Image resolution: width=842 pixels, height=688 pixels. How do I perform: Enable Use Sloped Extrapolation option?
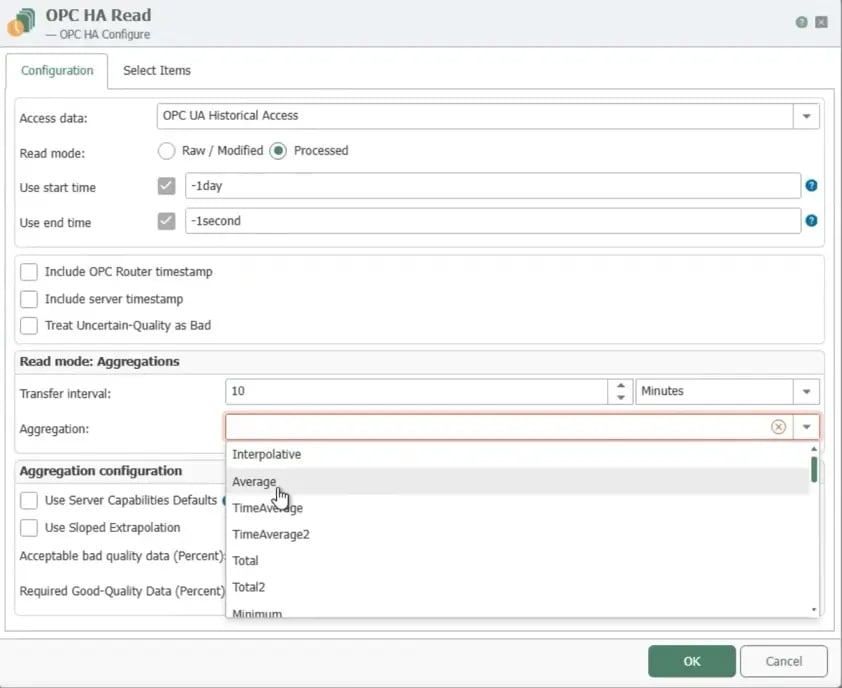point(29,527)
